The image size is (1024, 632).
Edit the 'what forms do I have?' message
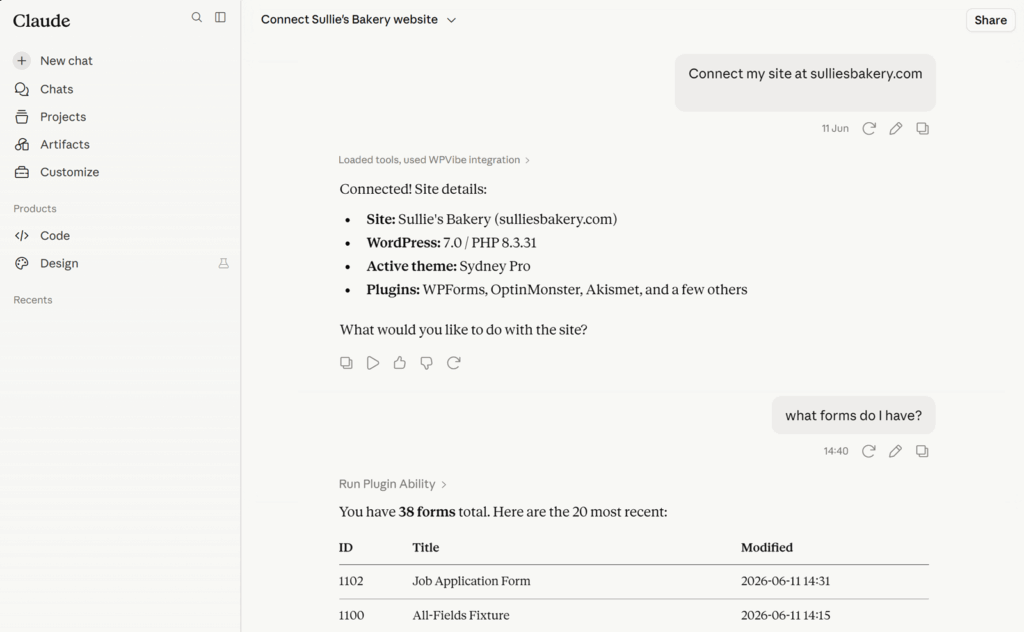[895, 451]
